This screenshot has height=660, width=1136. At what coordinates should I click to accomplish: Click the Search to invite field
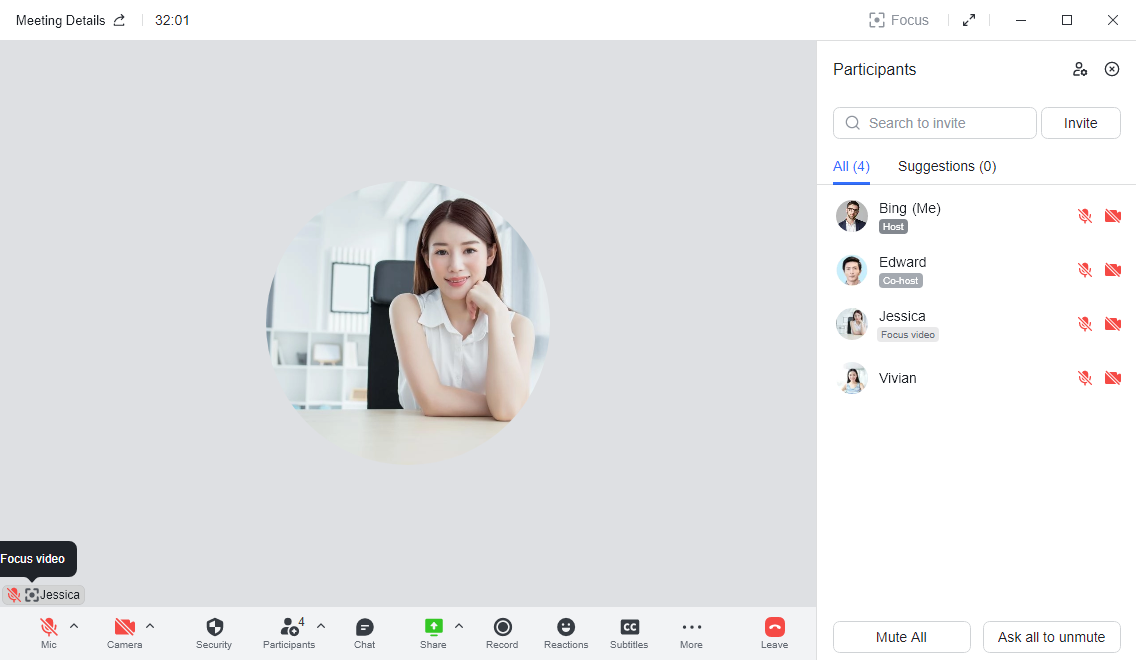(x=934, y=122)
